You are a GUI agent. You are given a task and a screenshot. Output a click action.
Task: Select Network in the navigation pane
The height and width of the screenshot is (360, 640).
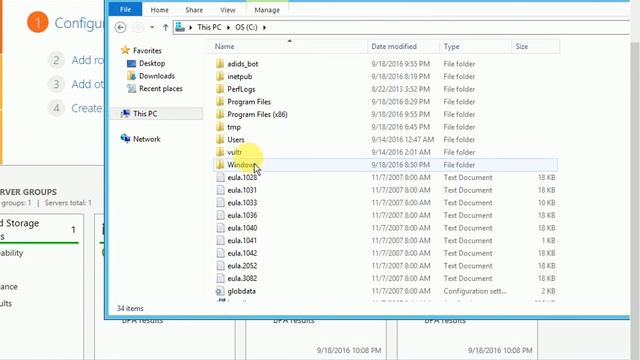pyautogui.click(x=147, y=139)
